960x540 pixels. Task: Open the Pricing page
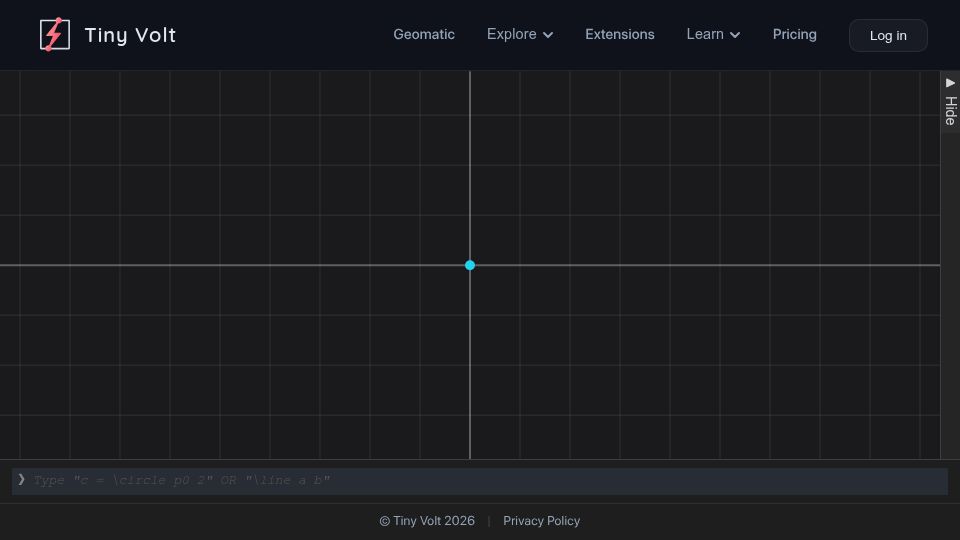[794, 34]
